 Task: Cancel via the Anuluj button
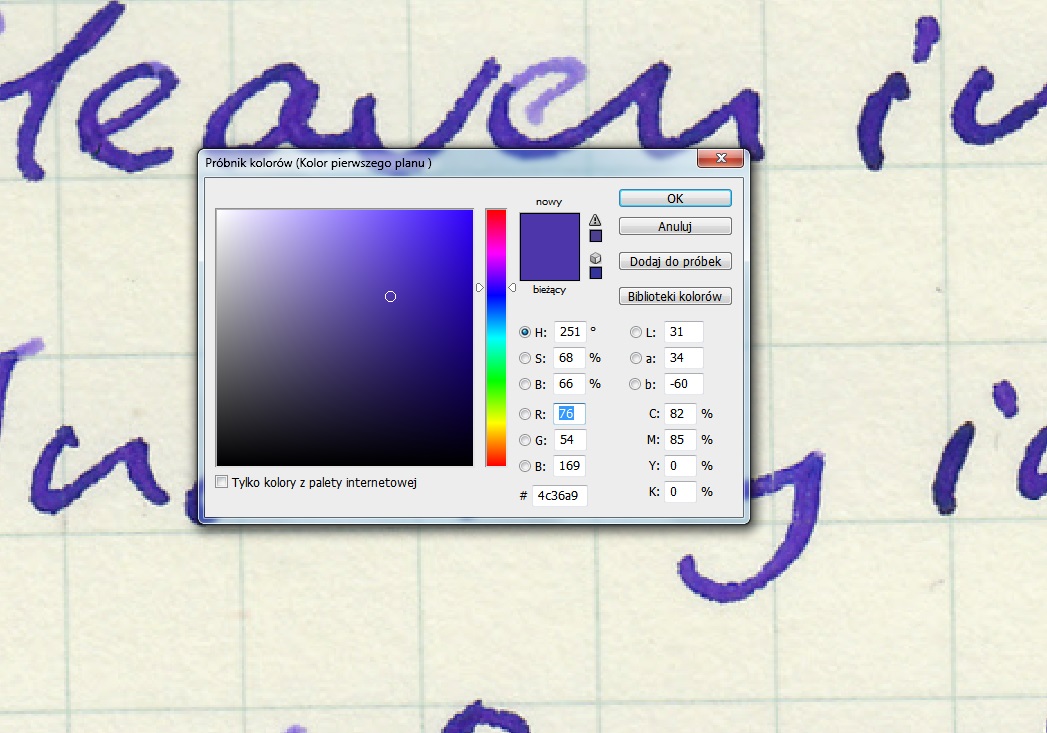pyautogui.click(x=674, y=226)
